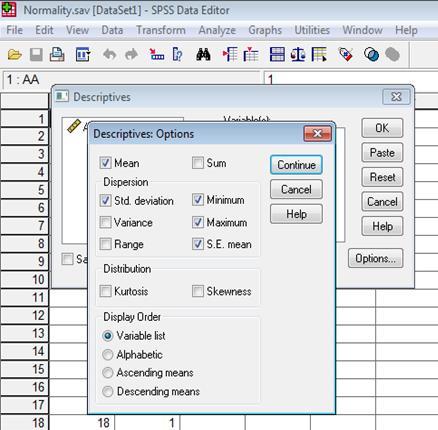Viewport: 438px width, 430px height.
Task: Click the Select Cases icon
Action: pos(319,54)
